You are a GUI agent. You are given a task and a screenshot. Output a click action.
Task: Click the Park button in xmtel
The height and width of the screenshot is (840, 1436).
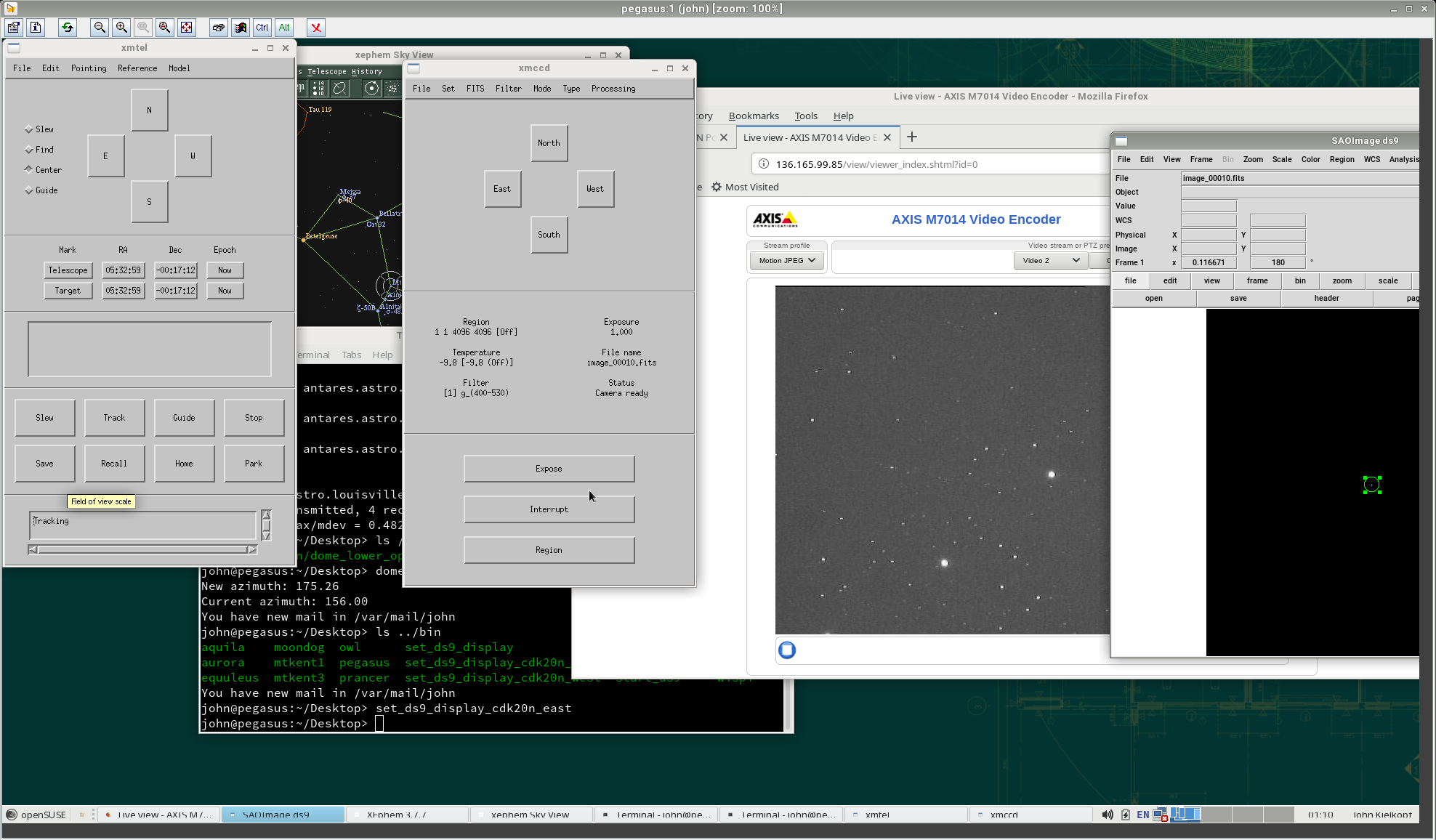tap(254, 464)
